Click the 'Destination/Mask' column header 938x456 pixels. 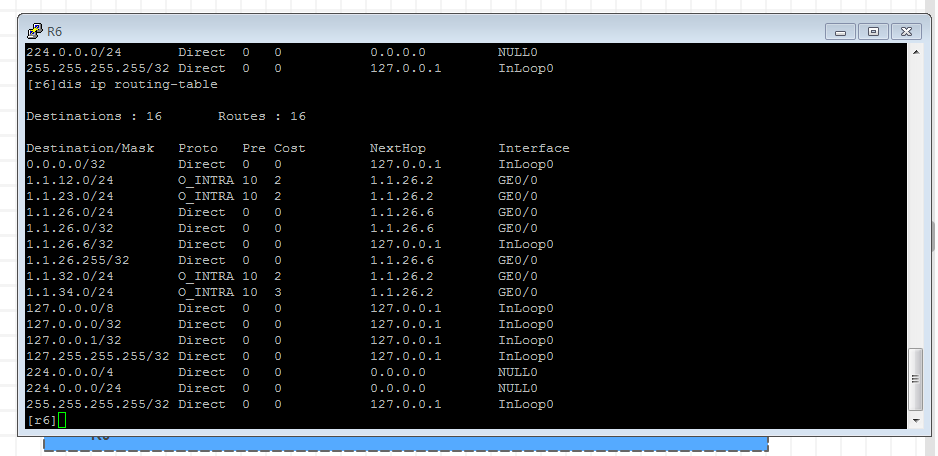[90, 148]
